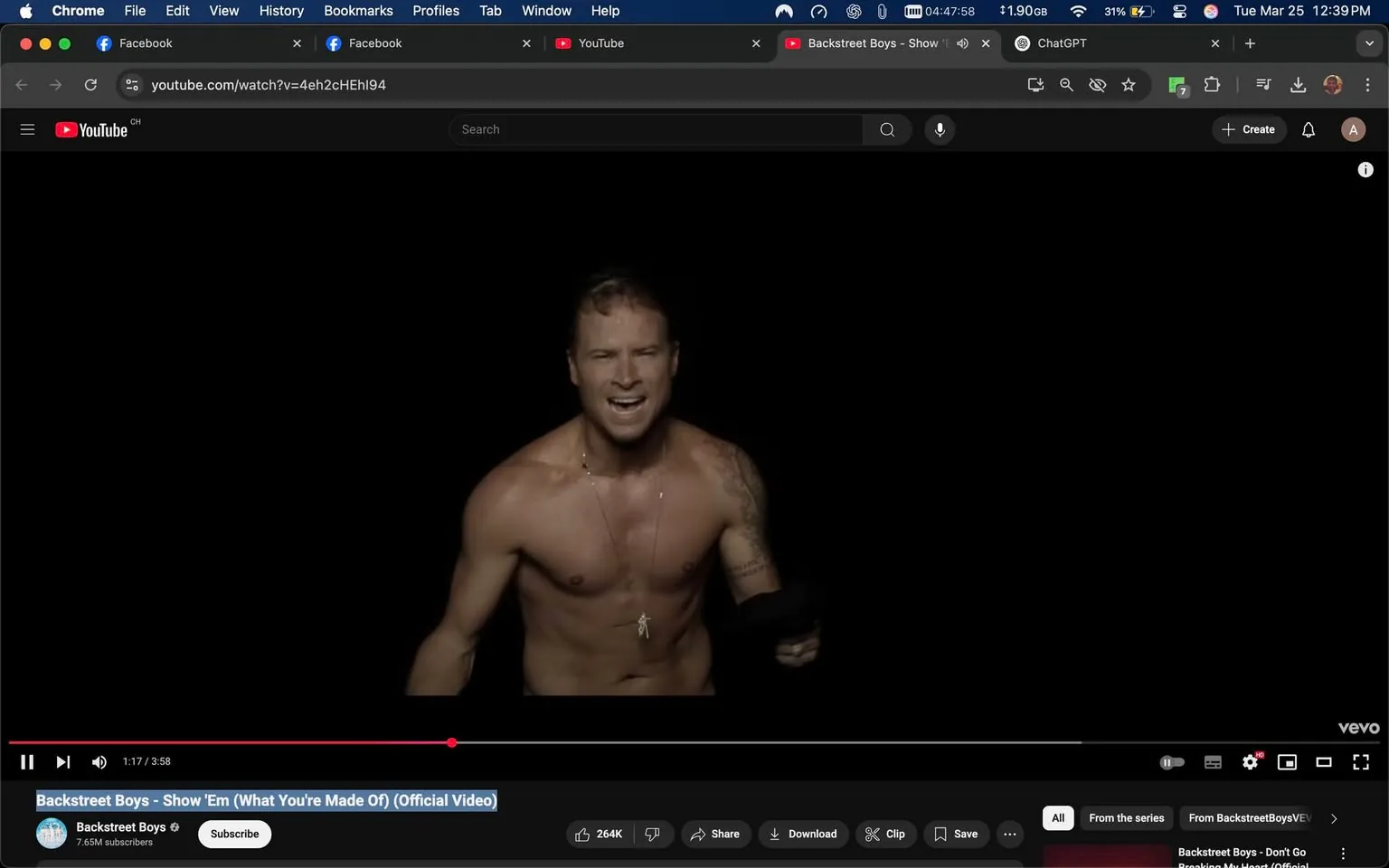Share the current video

click(x=715, y=834)
